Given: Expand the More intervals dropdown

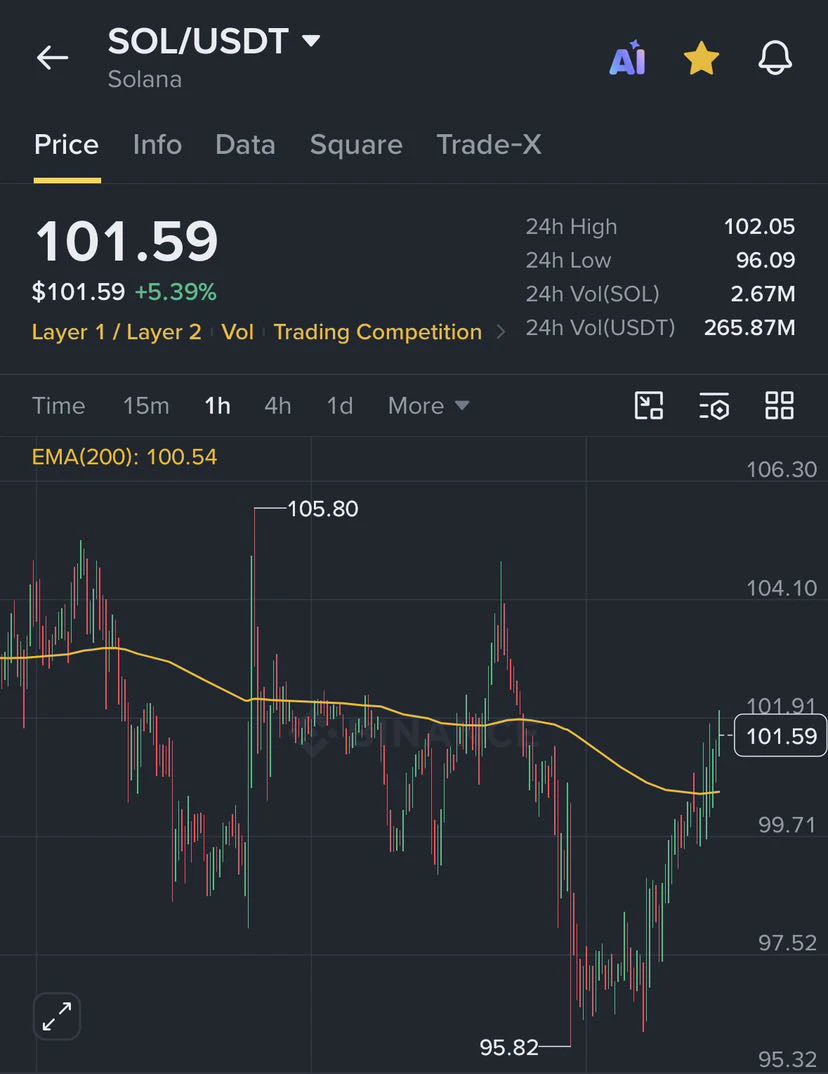Looking at the screenshot, I should point(429,405).
